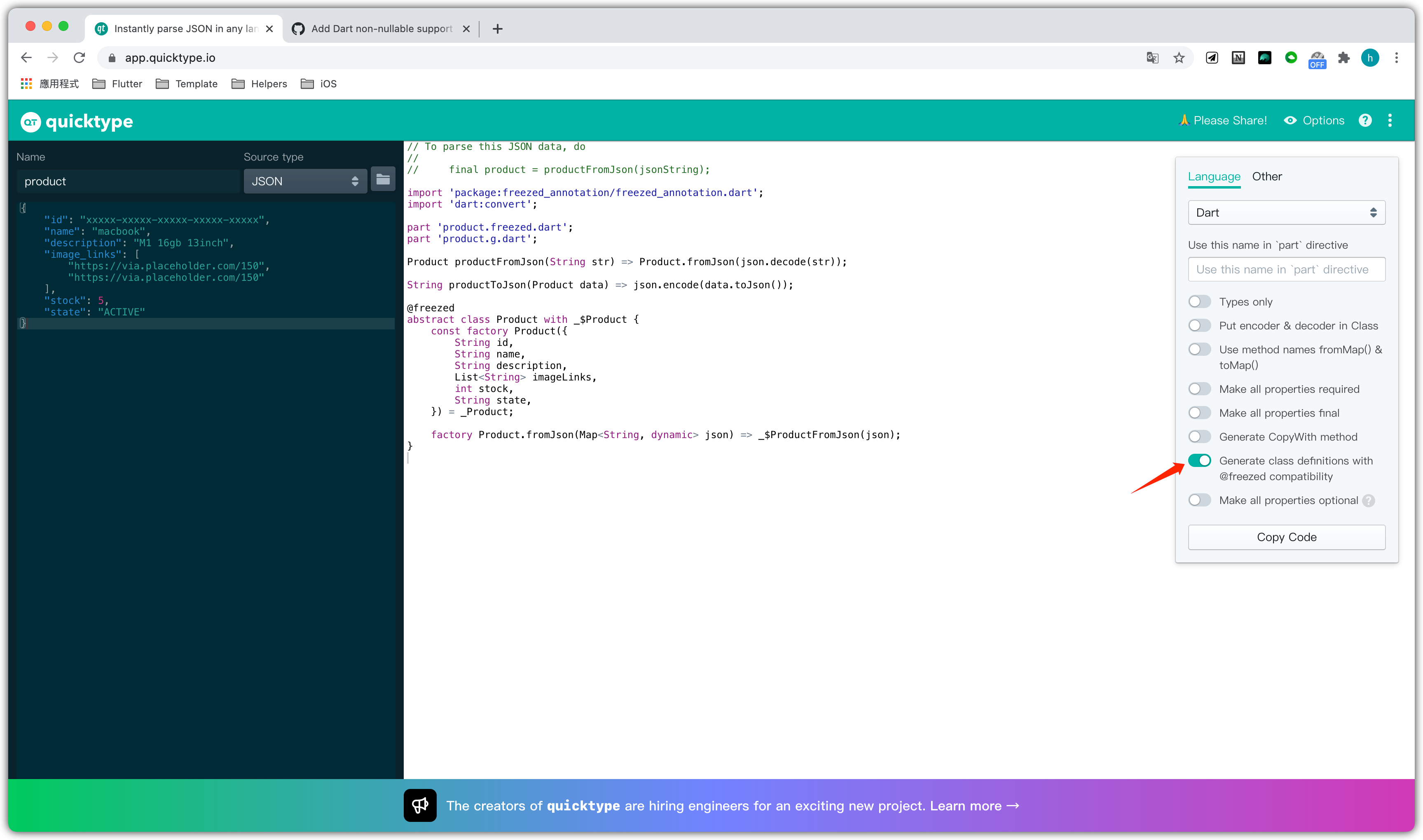Switch to Add Dart non-nullable support tab
The height and width of the screenshot is (840, 1423).
point(381,29)
